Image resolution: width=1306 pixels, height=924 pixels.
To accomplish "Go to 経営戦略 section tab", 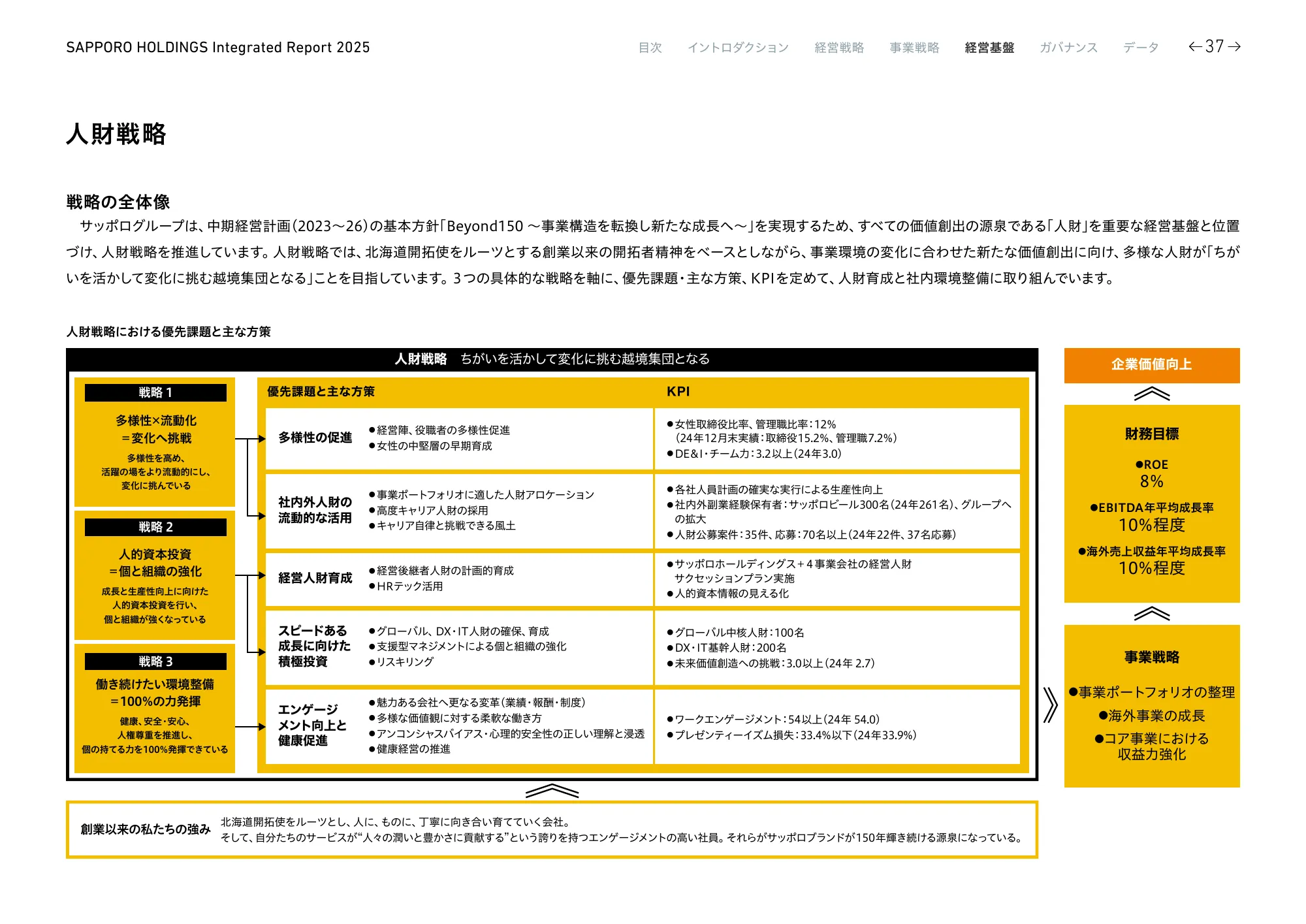I will 839,48.
